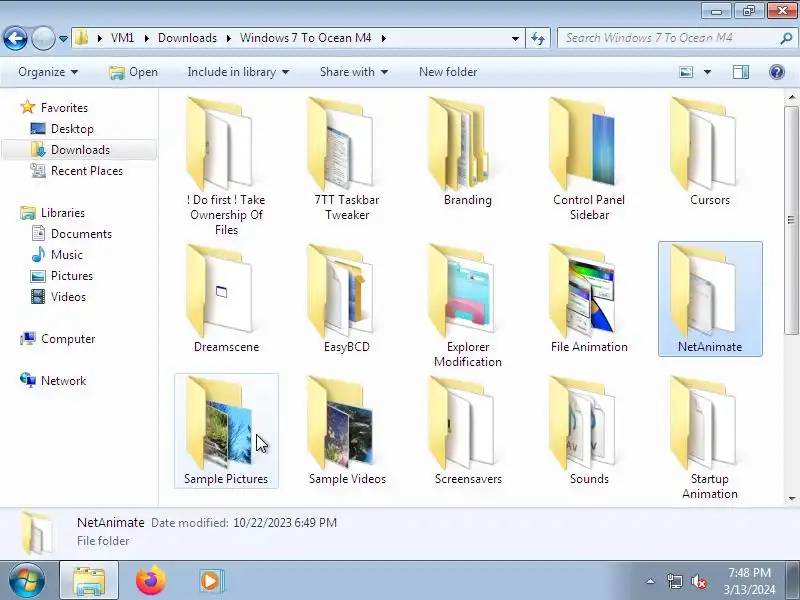Image resolution: width=800 pixels, height=600 pixels.
Task: Click the muted volume tray icon
Action: (698, 581)
